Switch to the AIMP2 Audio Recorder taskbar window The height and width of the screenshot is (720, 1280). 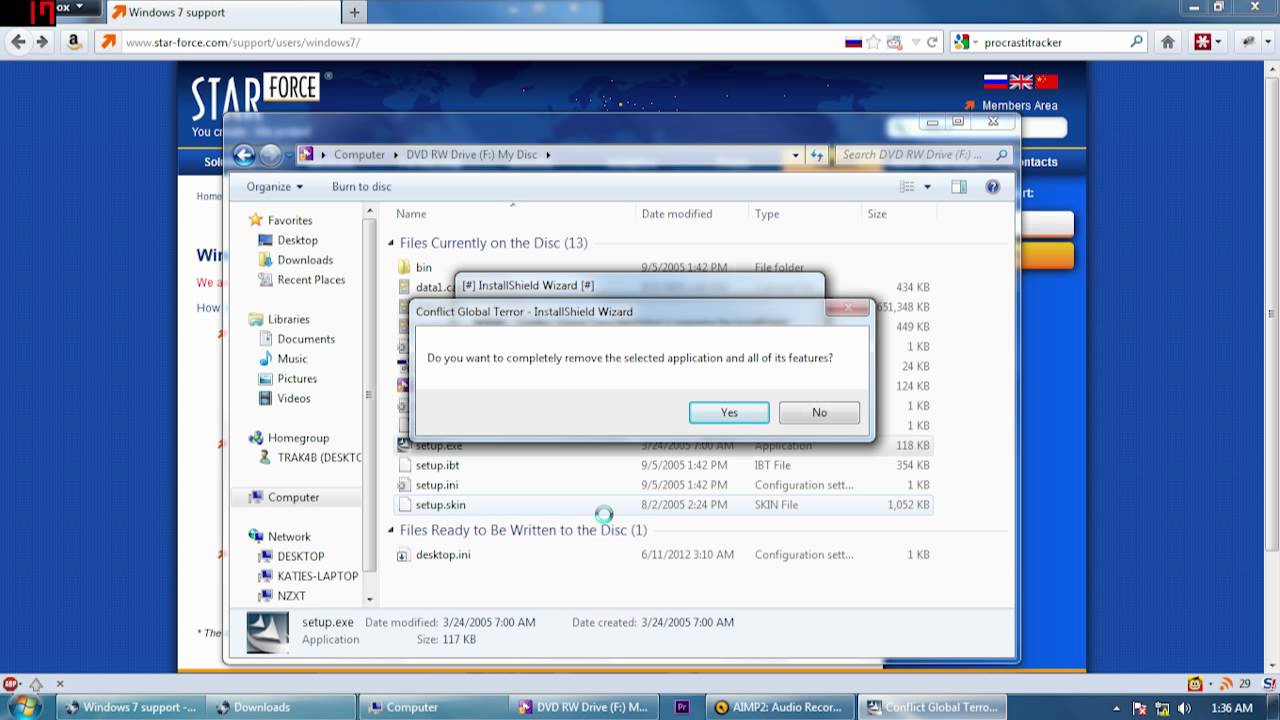tap(781, 707)
